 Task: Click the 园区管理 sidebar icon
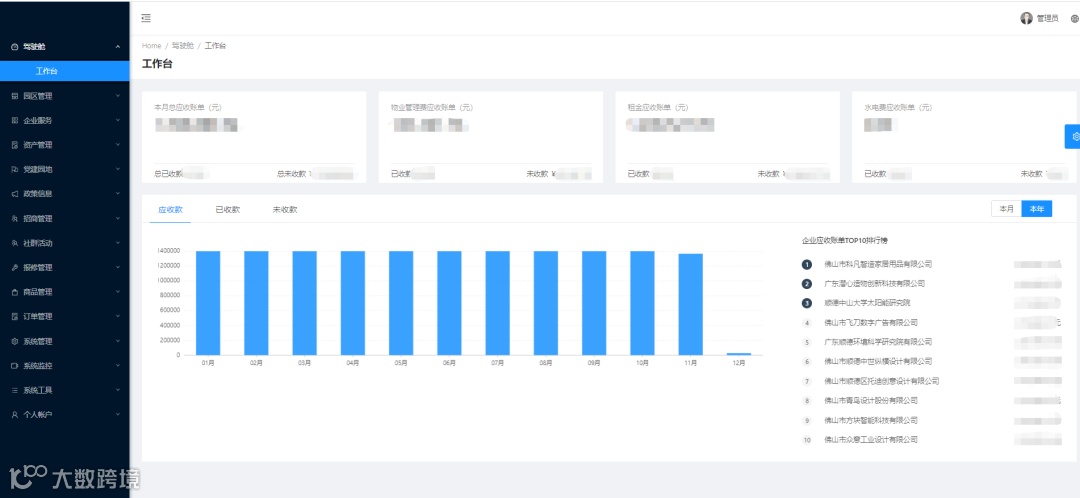coord(15,96)
